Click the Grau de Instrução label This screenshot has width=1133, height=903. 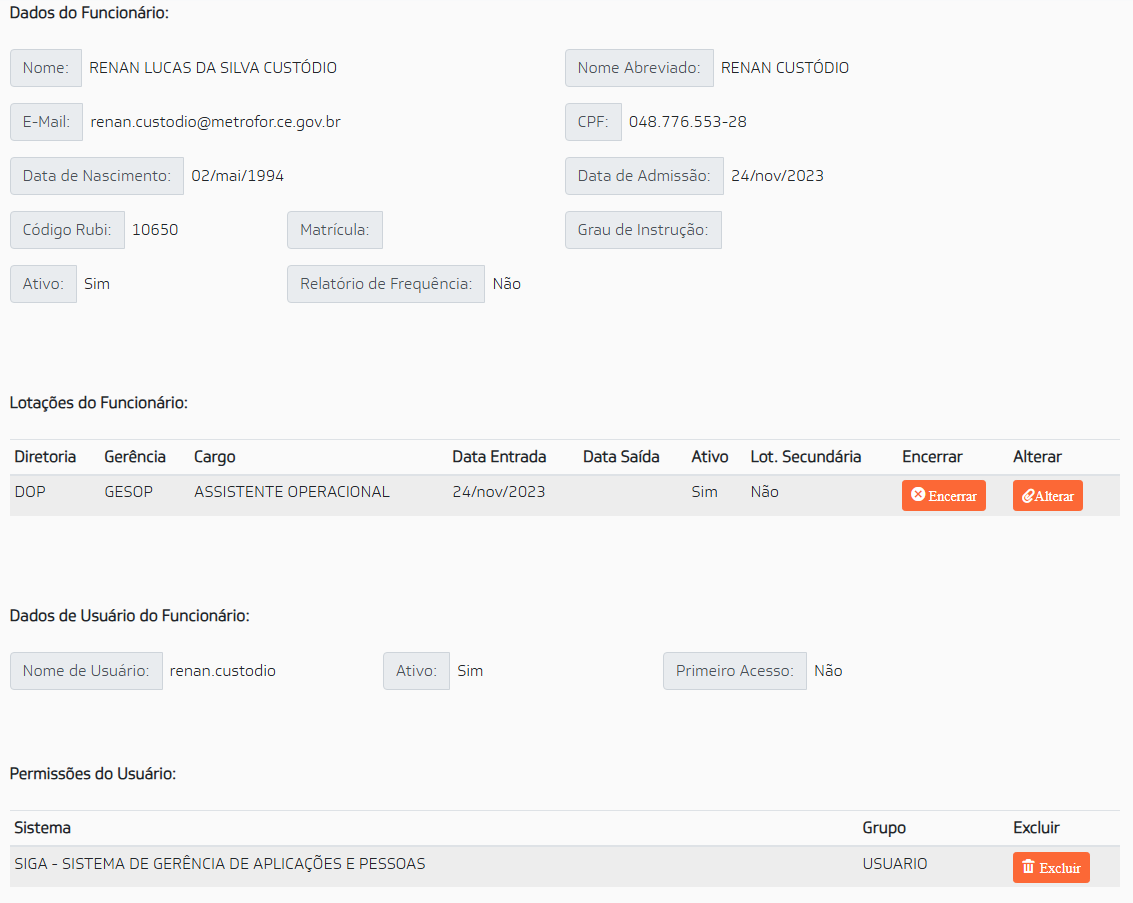643,230
